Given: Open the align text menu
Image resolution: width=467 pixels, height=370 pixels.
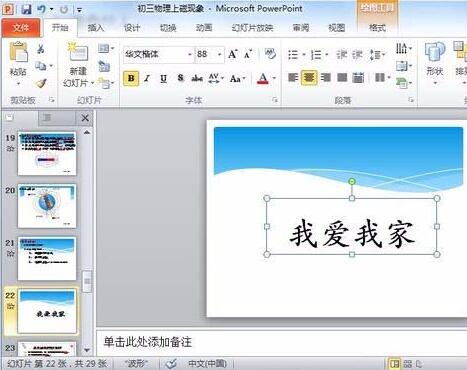Looking at the screenshot, I should pyautogui.click(x=404, y=66).
